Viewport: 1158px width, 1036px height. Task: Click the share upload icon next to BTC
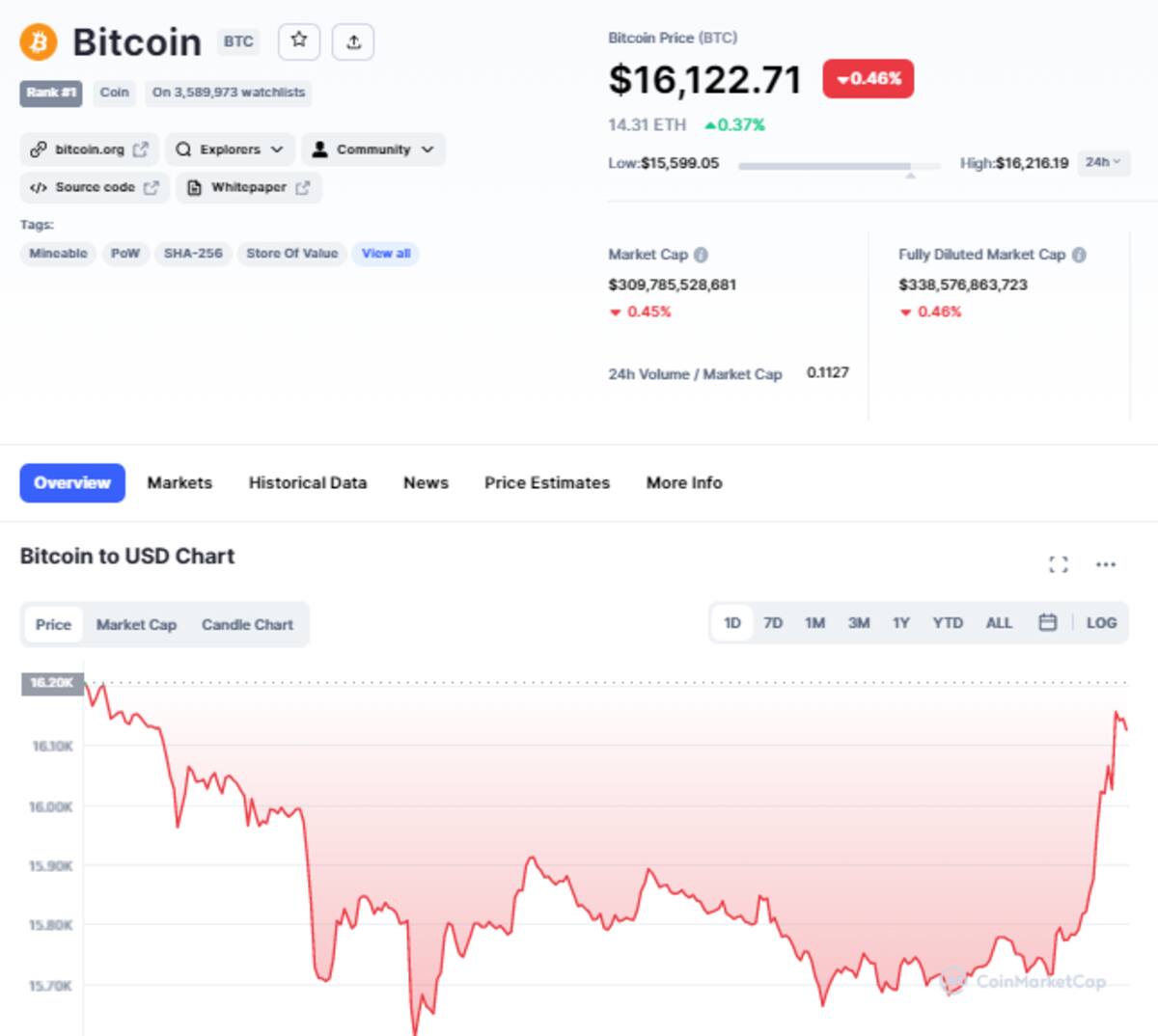[353, 41]
